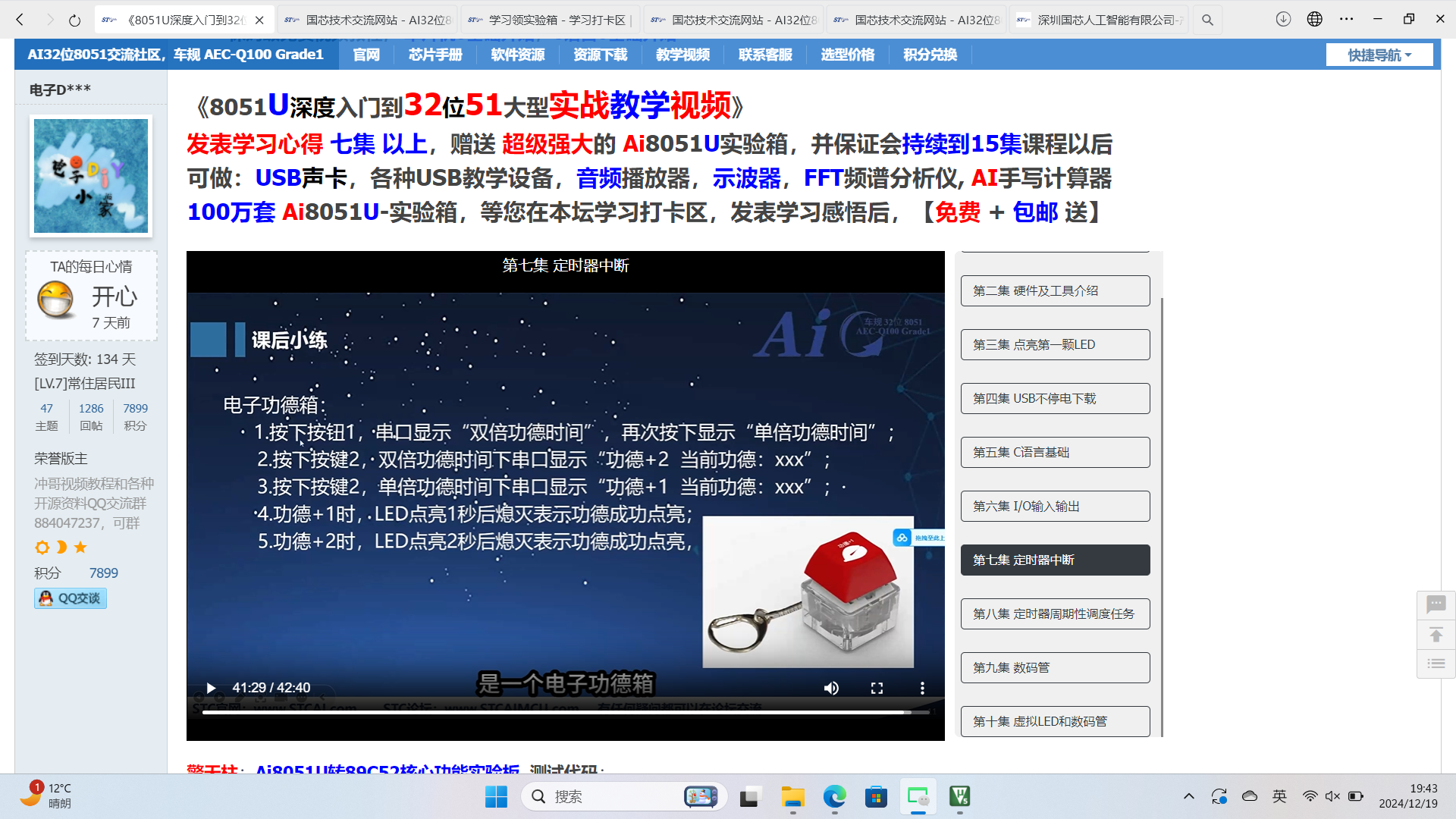Screen dimensions: 1456x819
Task: Open 软件资源 navigation item
Action: pyautogui.click(x=518, y=55)
